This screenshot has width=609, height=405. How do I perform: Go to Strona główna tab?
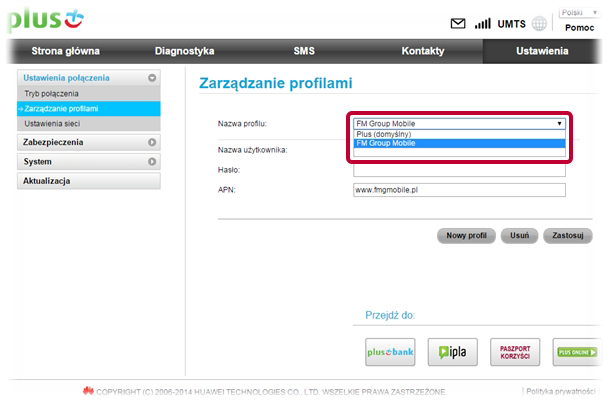pos(65,51)
